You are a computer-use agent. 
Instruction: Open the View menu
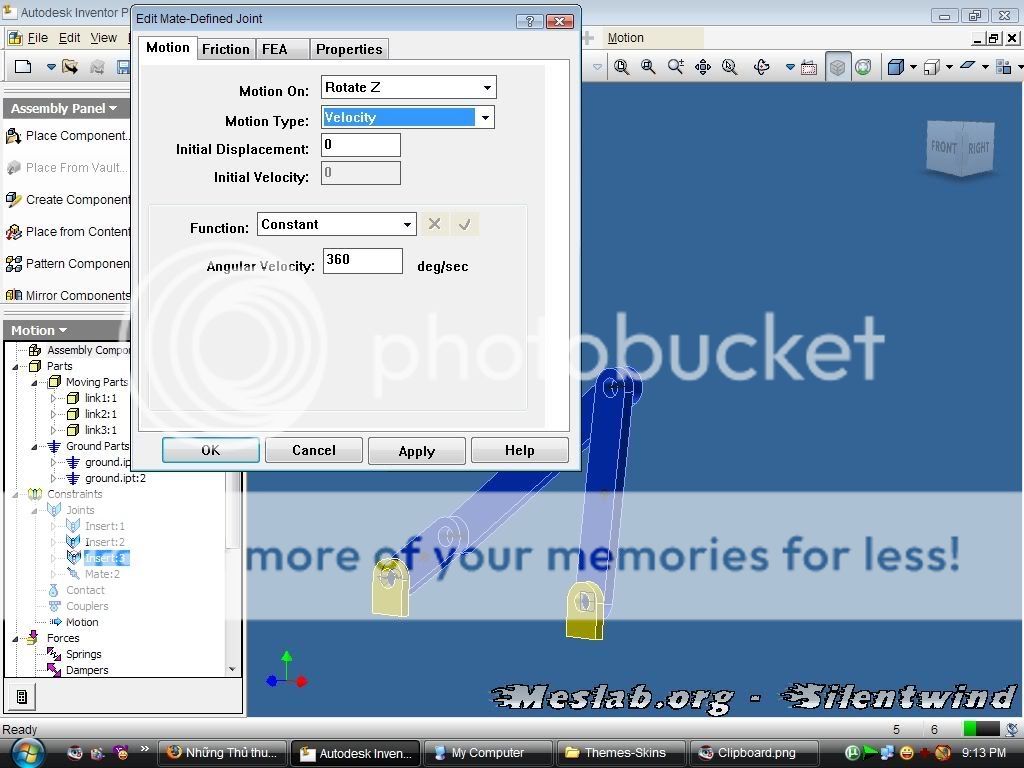(103, 38)
